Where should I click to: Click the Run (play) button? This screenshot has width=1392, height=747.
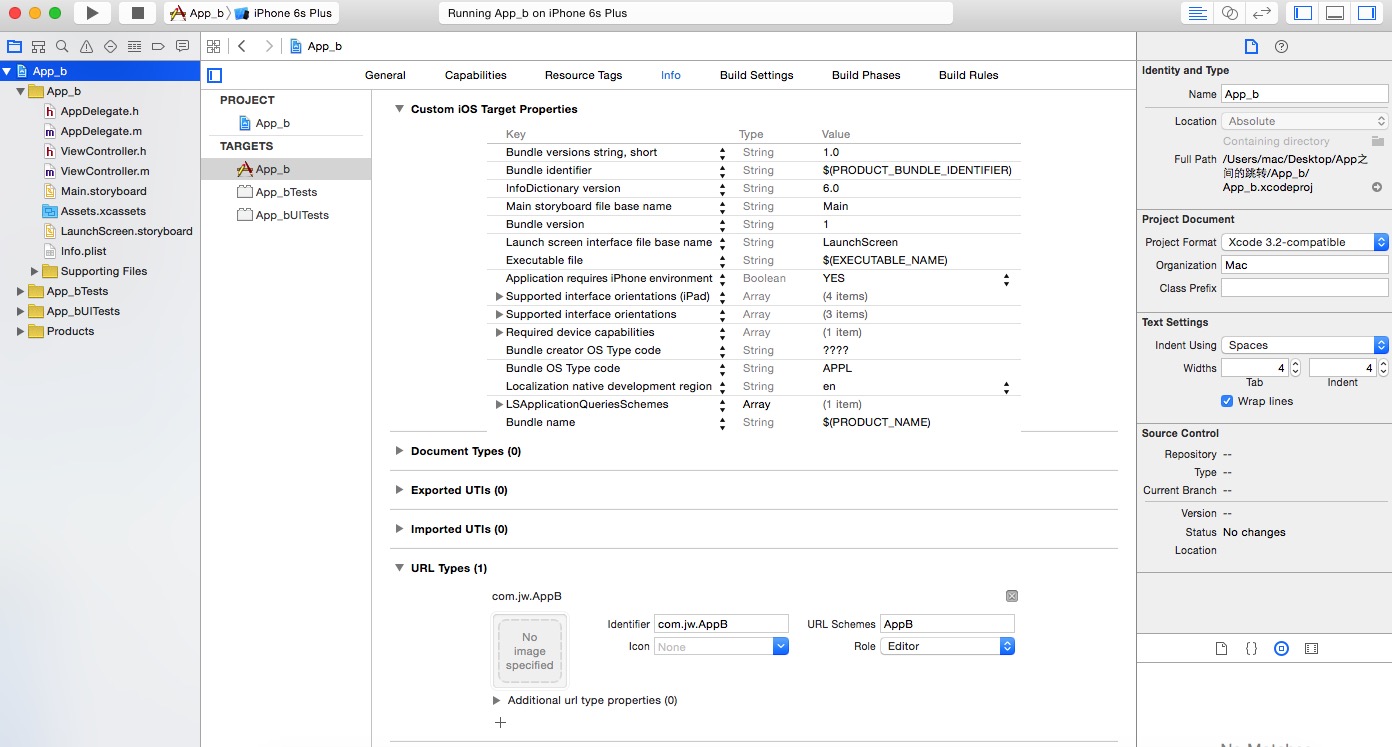point(92,13)
